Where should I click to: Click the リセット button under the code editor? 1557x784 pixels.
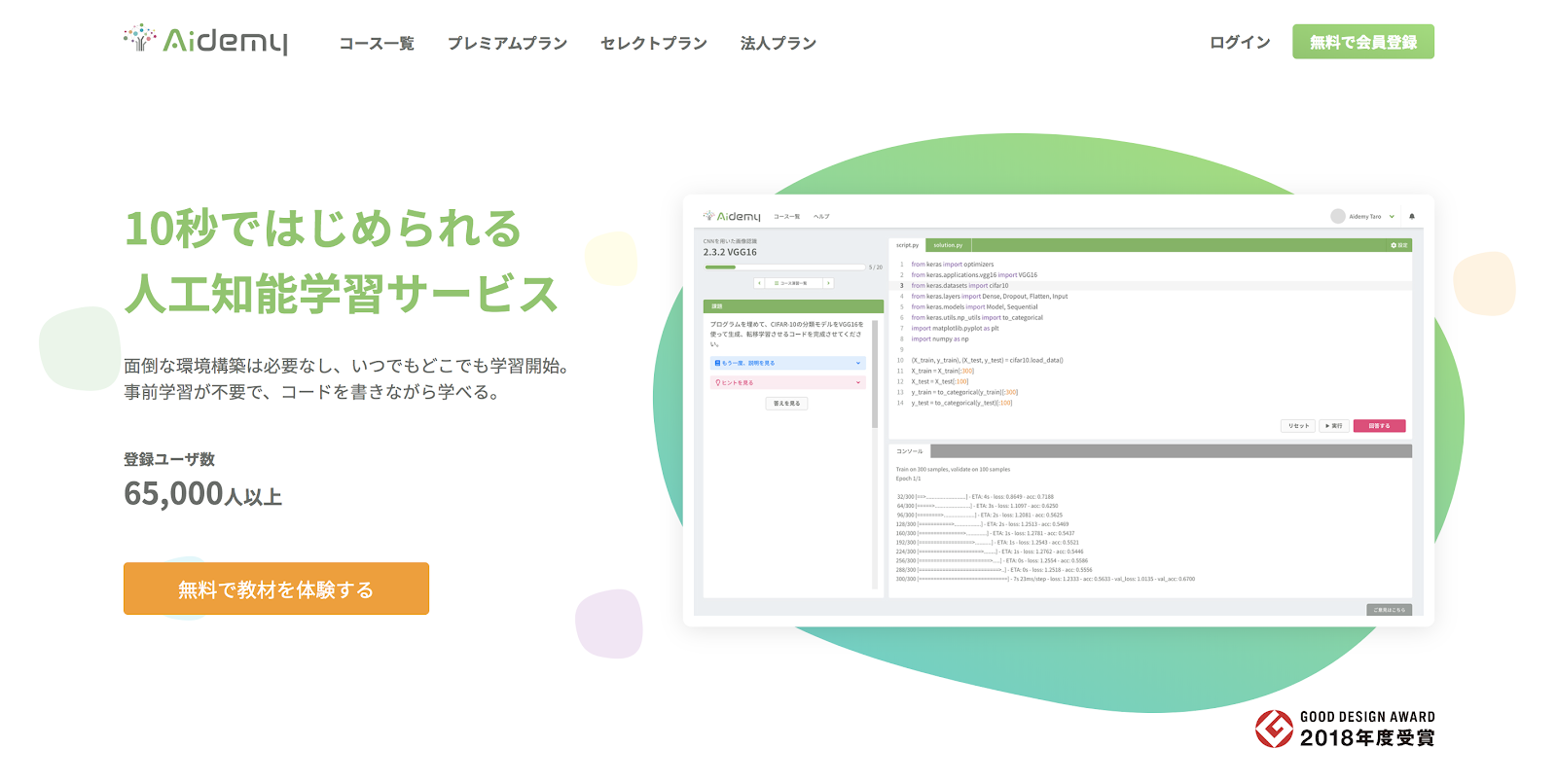(x=1298, y=426)
